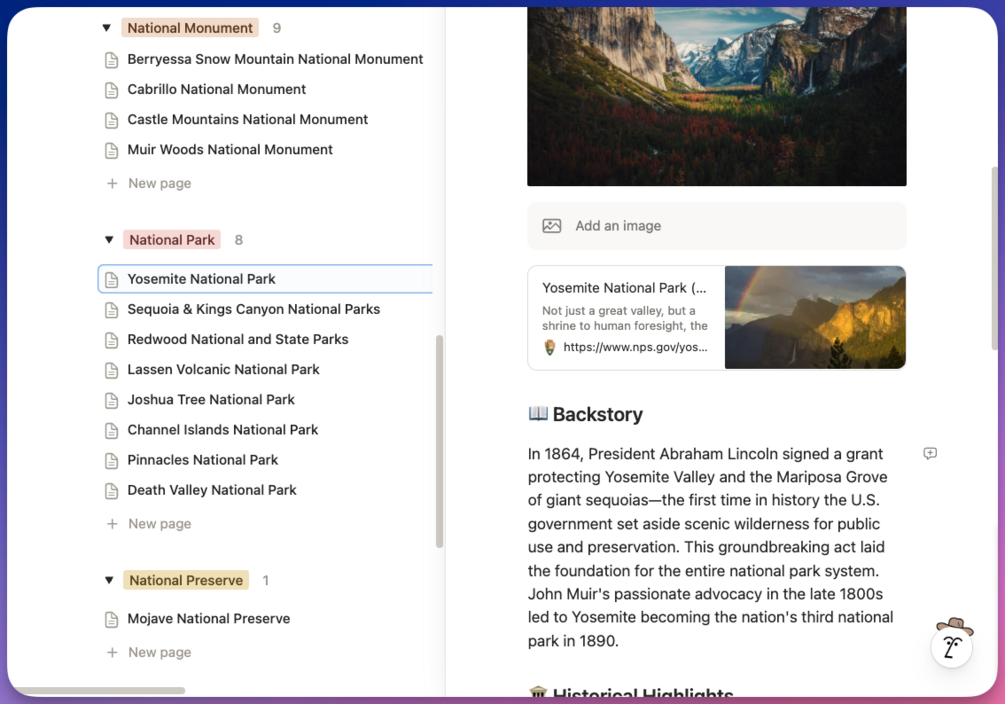Viewport: 1005px width, 704px height.
Task: Click page icon beside Sequoia & Kings Canyon
Action: pos(112,310)
